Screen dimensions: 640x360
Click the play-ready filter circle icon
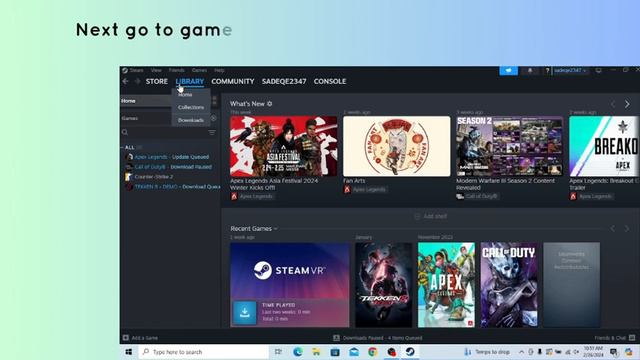click(213, 118)
